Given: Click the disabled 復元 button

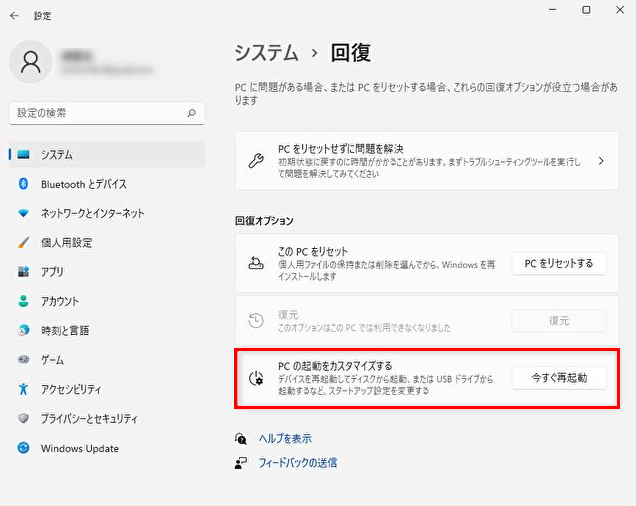Looking at the screenshot, I should tap(559, 321).
